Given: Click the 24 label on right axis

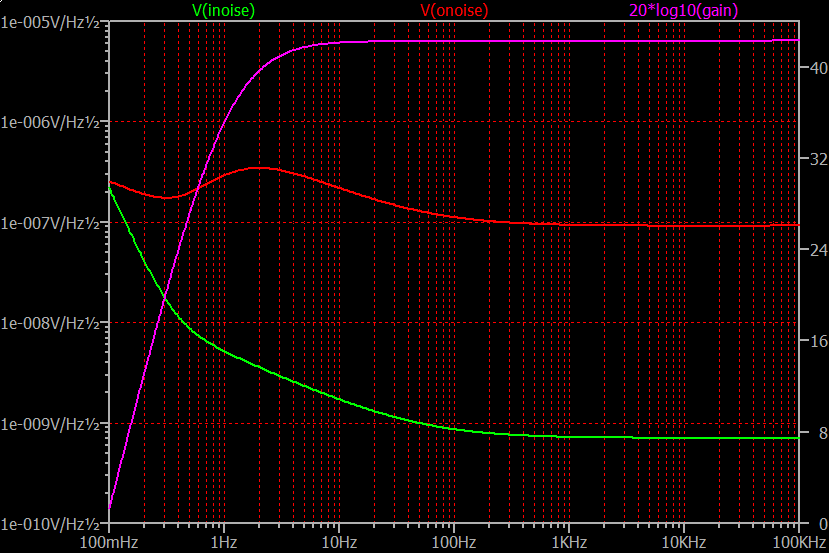Looking at the screenshot, I should [x=819, y=250].
